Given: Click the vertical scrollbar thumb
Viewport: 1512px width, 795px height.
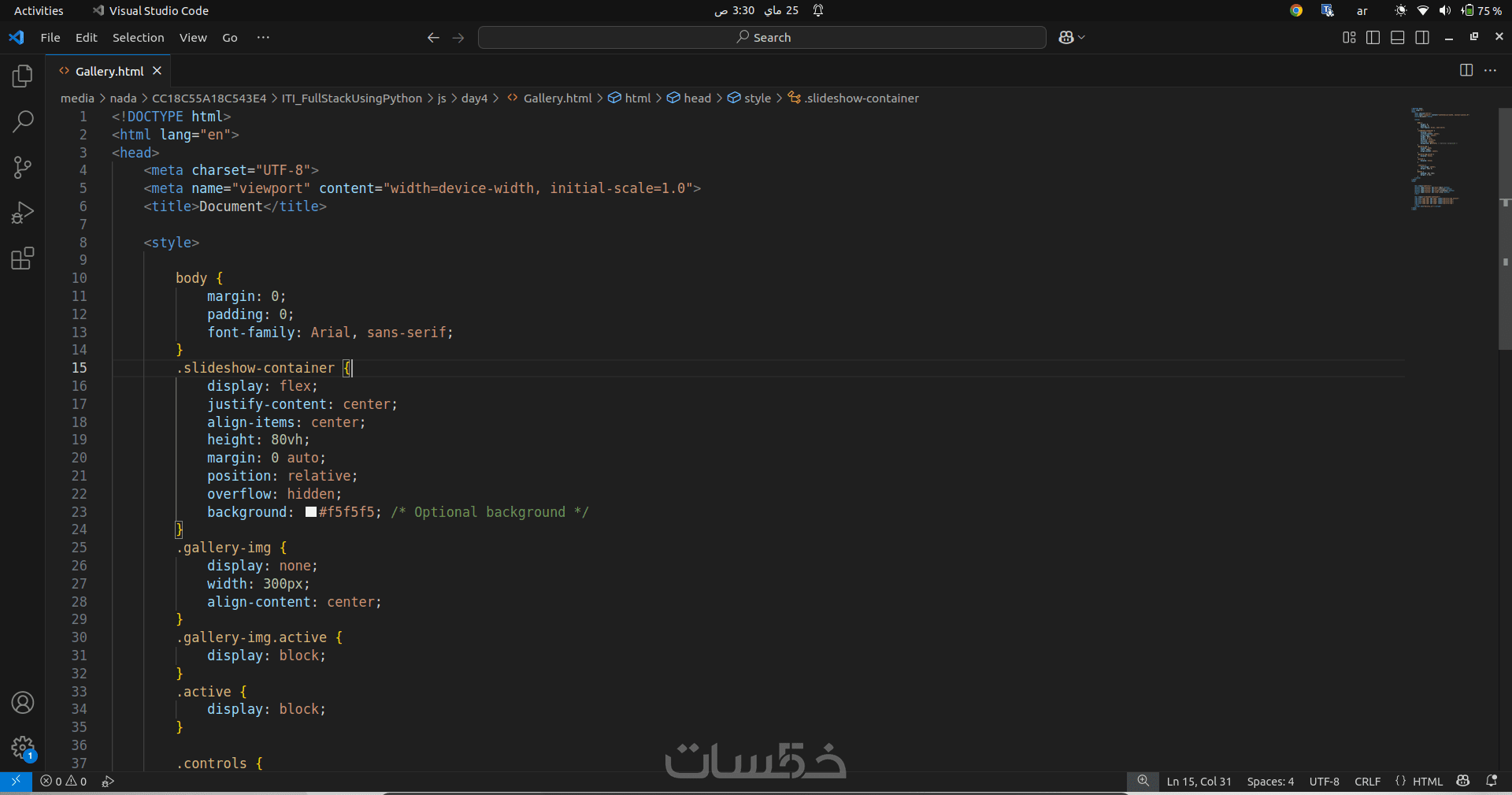Looking at the screenshot, I should pos(1505,228).
